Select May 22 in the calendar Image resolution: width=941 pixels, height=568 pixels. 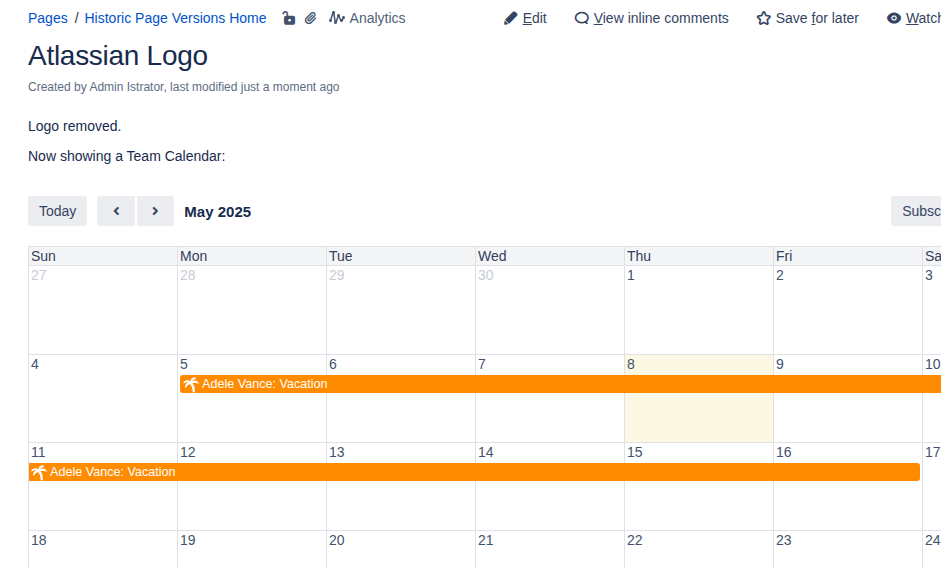click(x=698, y=550)
